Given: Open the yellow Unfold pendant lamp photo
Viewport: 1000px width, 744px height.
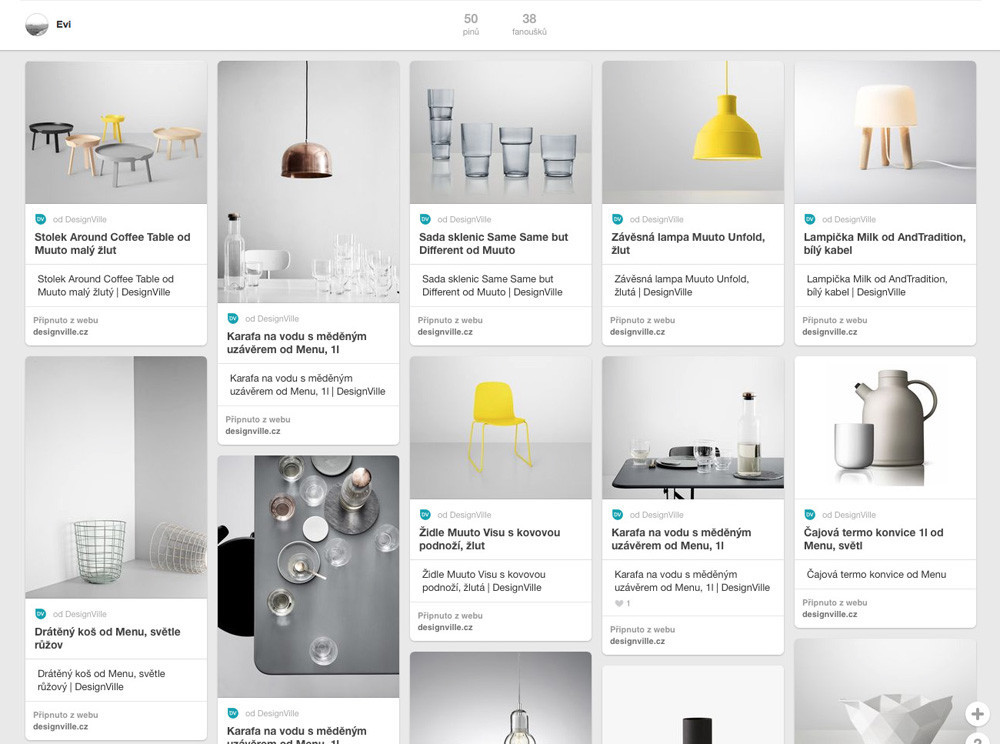Looking at the screenshot, I should click(693, 133).
